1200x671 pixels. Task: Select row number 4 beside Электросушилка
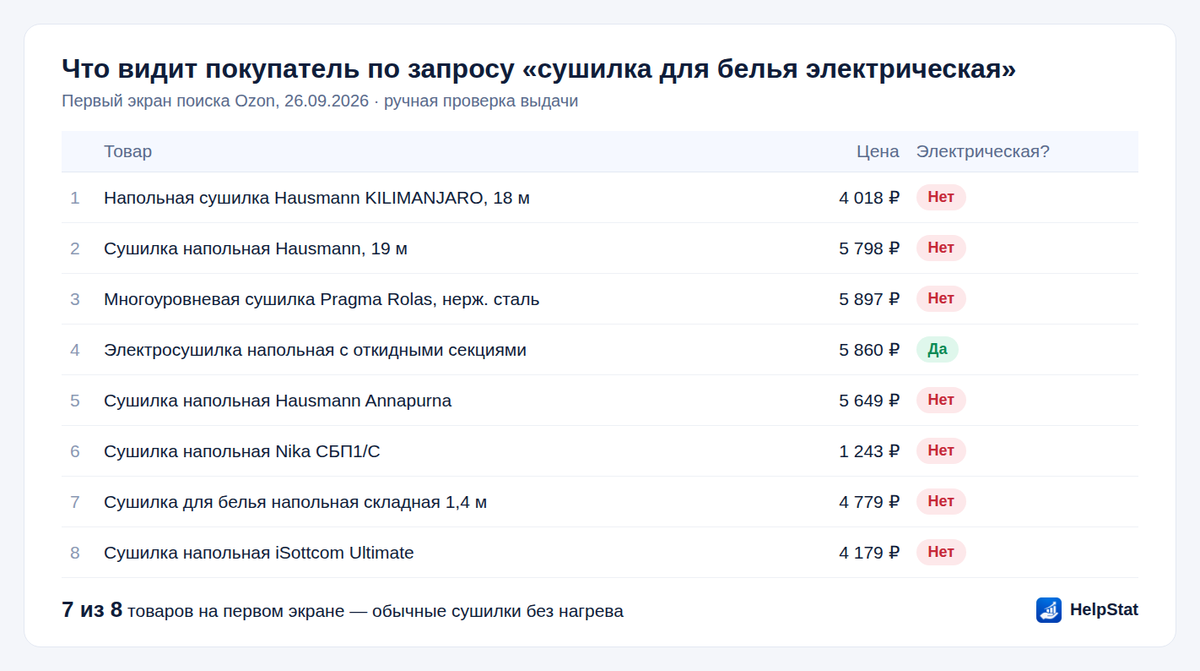[75, 350]
